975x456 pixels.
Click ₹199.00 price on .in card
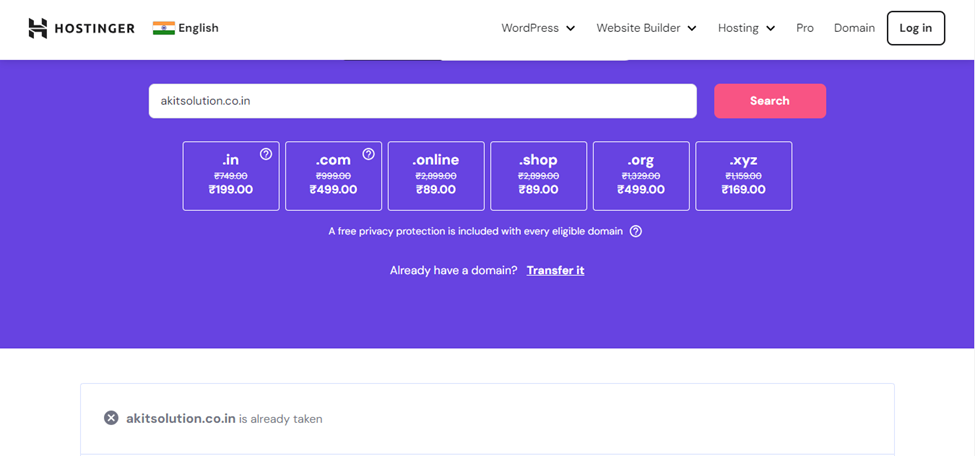pos(231,190)
